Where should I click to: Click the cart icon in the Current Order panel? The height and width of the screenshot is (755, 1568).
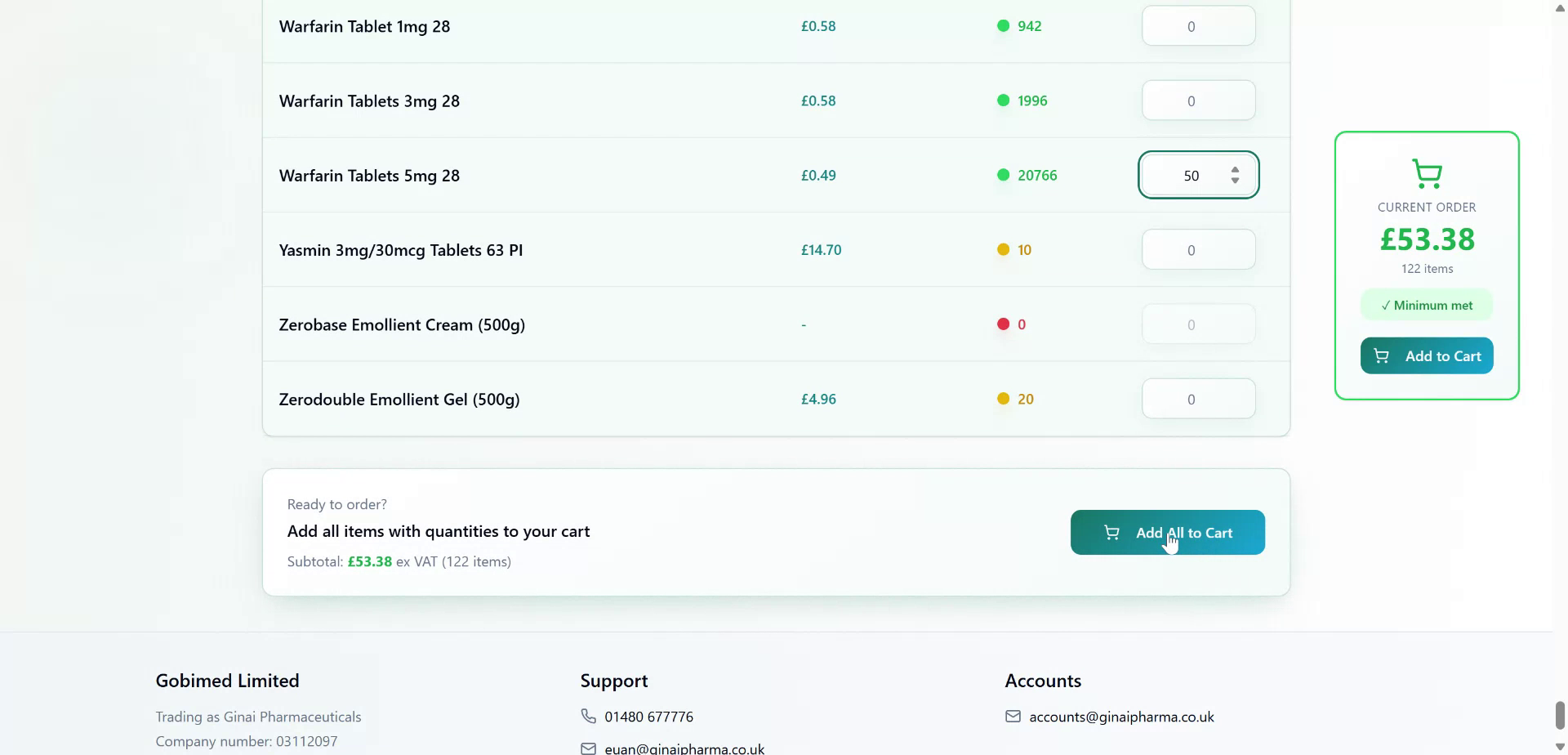click(x=1427, y=172)
